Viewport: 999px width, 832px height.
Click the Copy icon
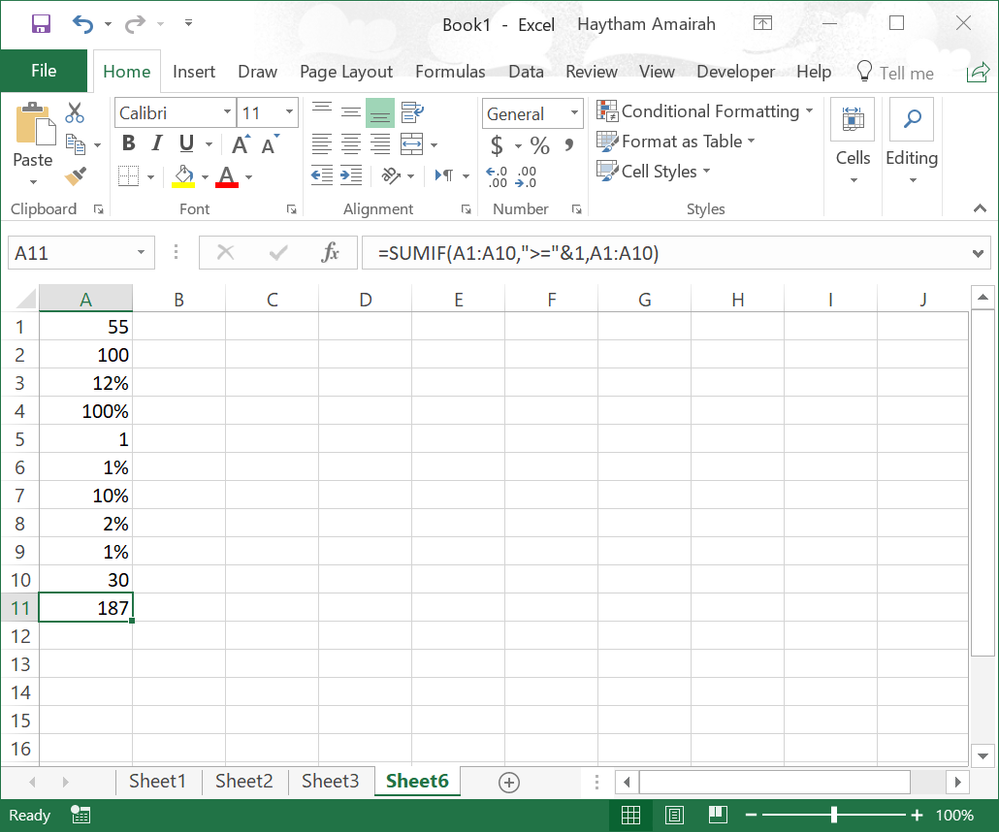76,145
